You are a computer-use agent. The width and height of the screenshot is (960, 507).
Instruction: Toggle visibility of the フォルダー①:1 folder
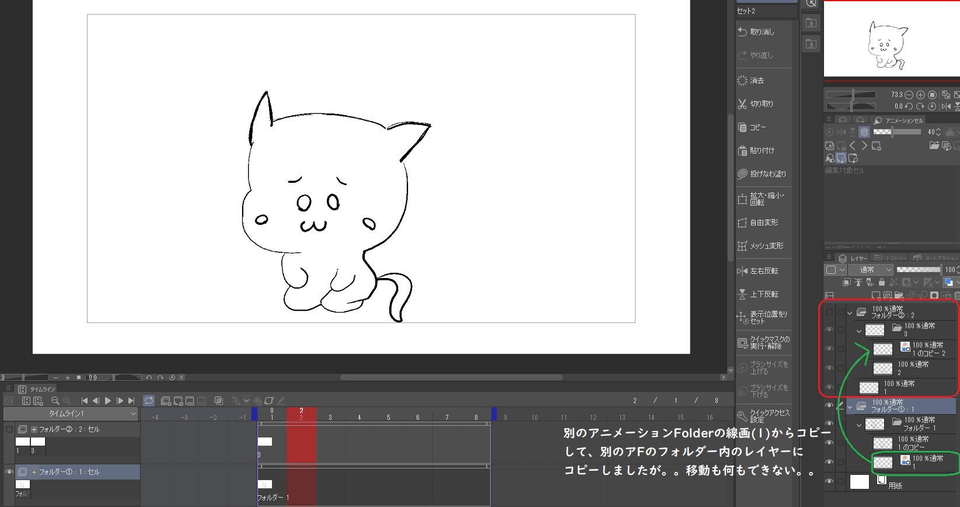click(829, 405)
